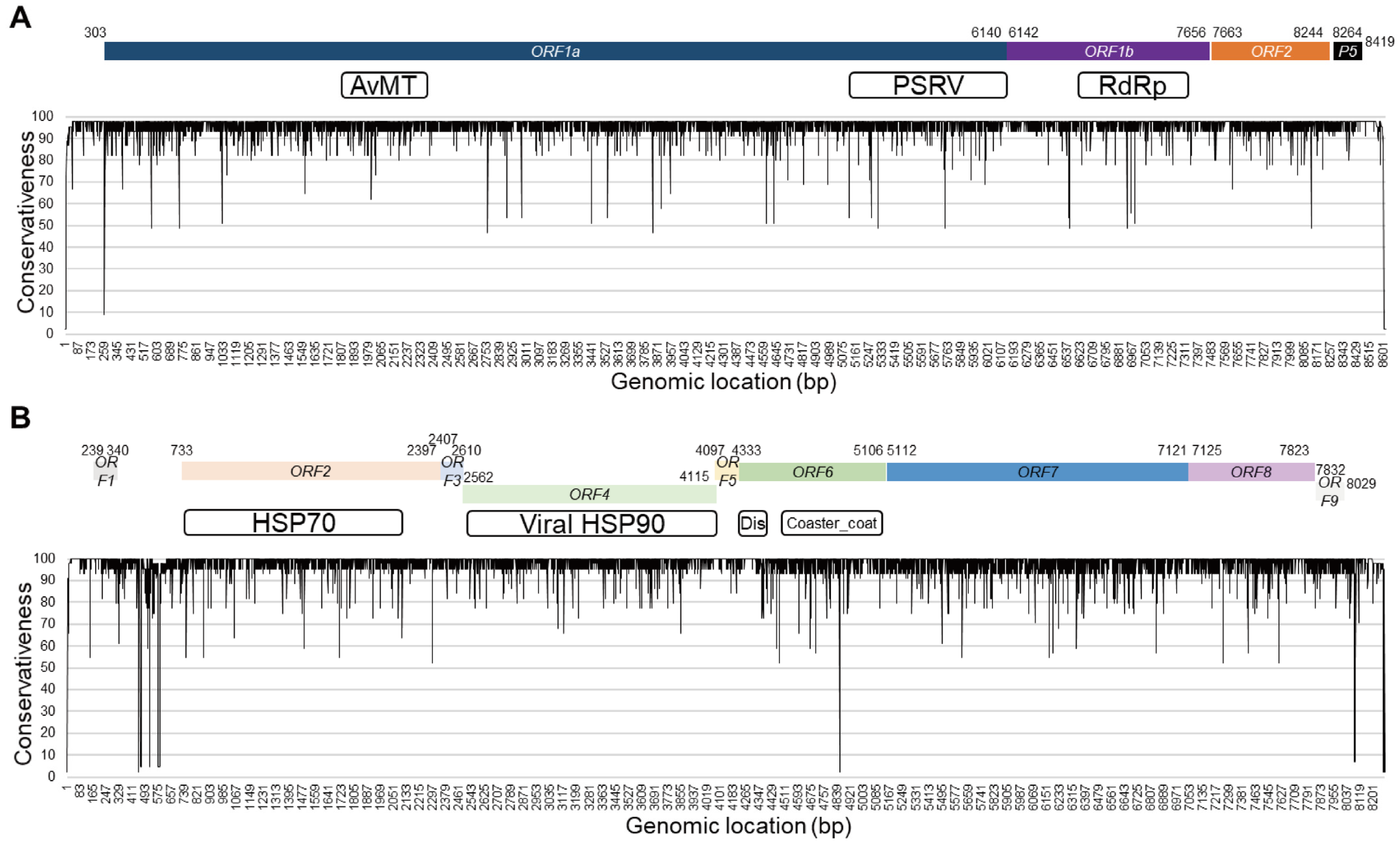
Task: Click the orange ORF2 segment in panel A
Action: click(x=1270, y=51)
